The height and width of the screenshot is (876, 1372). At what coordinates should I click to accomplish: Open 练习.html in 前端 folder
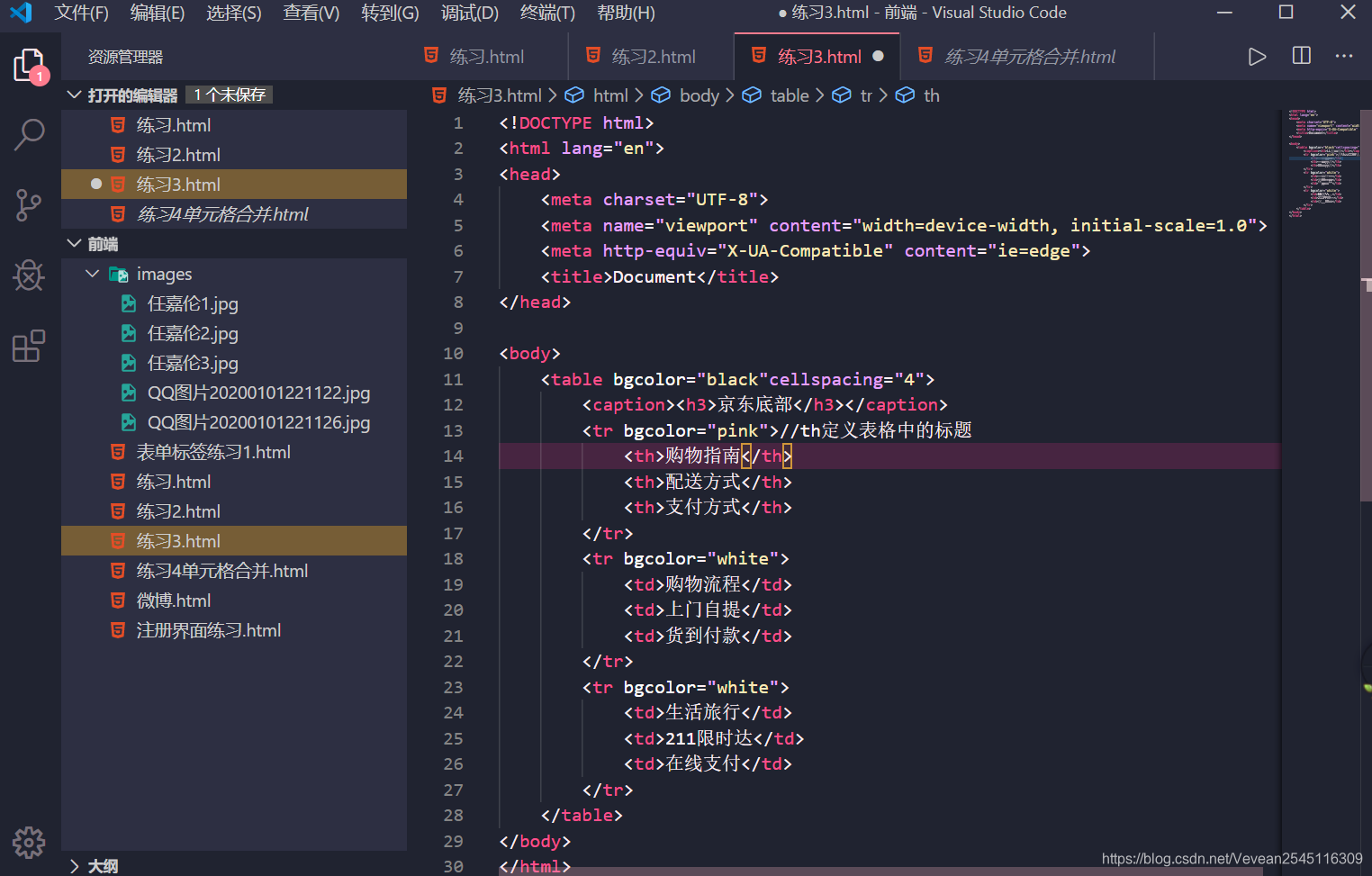234,481
